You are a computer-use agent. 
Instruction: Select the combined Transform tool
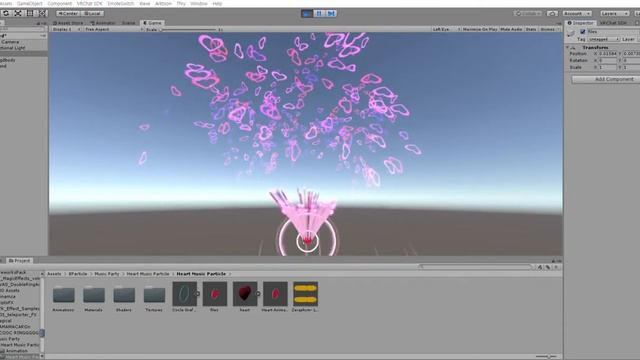[x=42, y=13]
